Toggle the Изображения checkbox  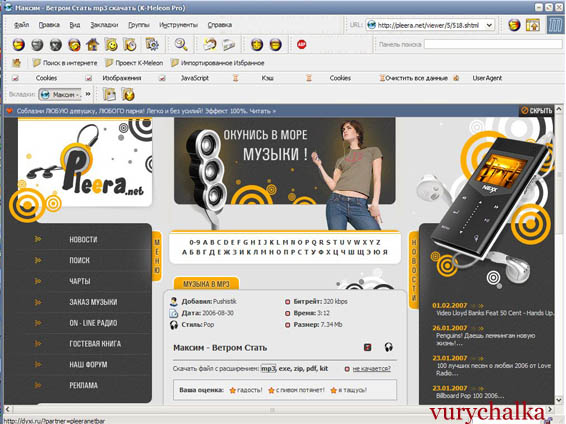tap(88, 78)
